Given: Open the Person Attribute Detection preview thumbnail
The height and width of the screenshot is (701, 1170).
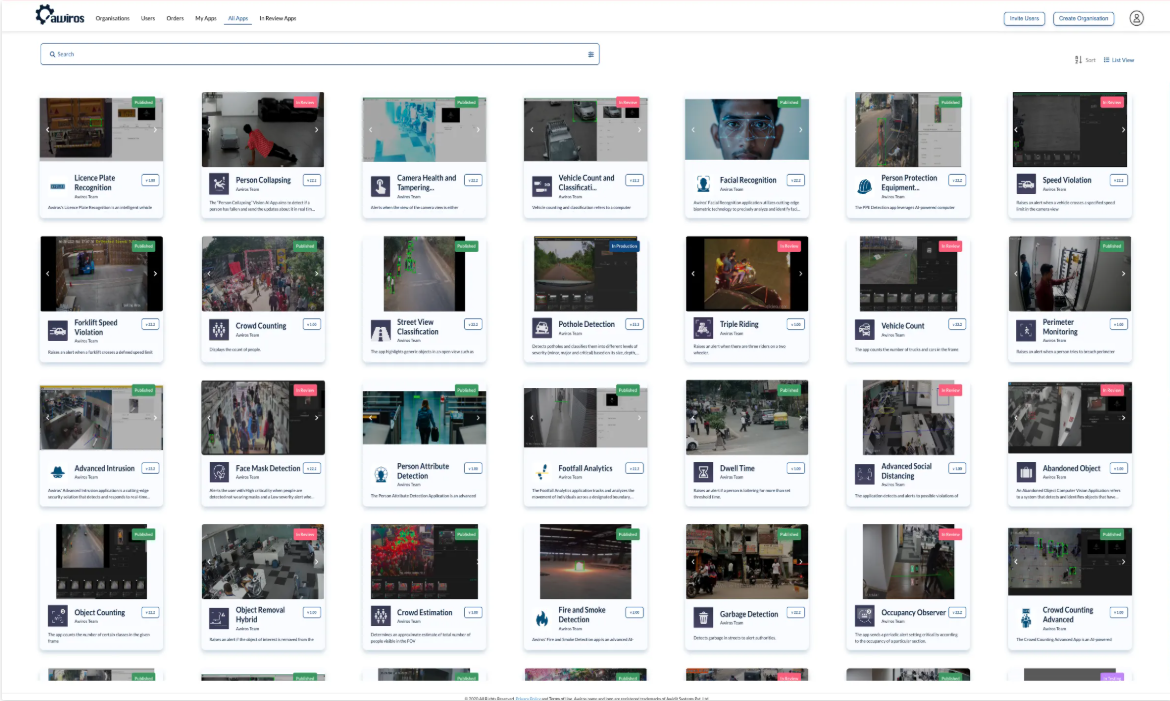Looking at the screenshot, I should (x=424, y=417).
